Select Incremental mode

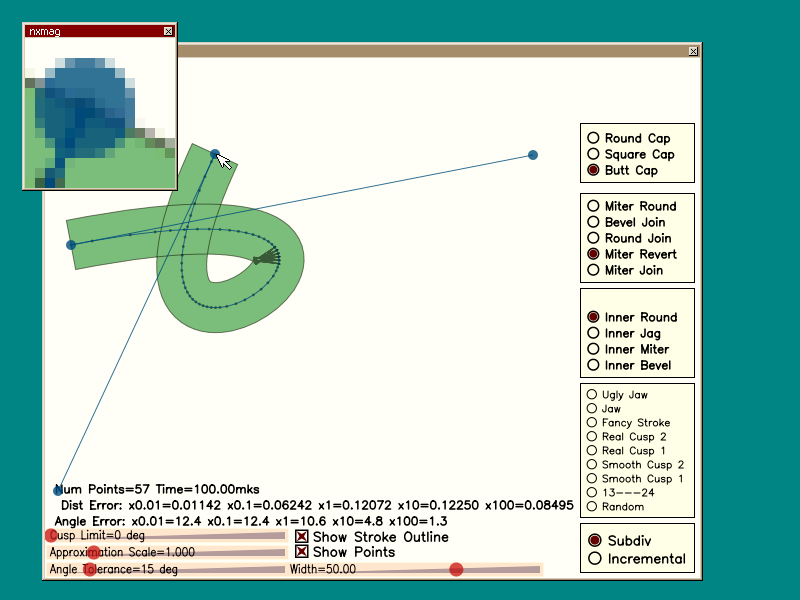(x=637, y=559)
